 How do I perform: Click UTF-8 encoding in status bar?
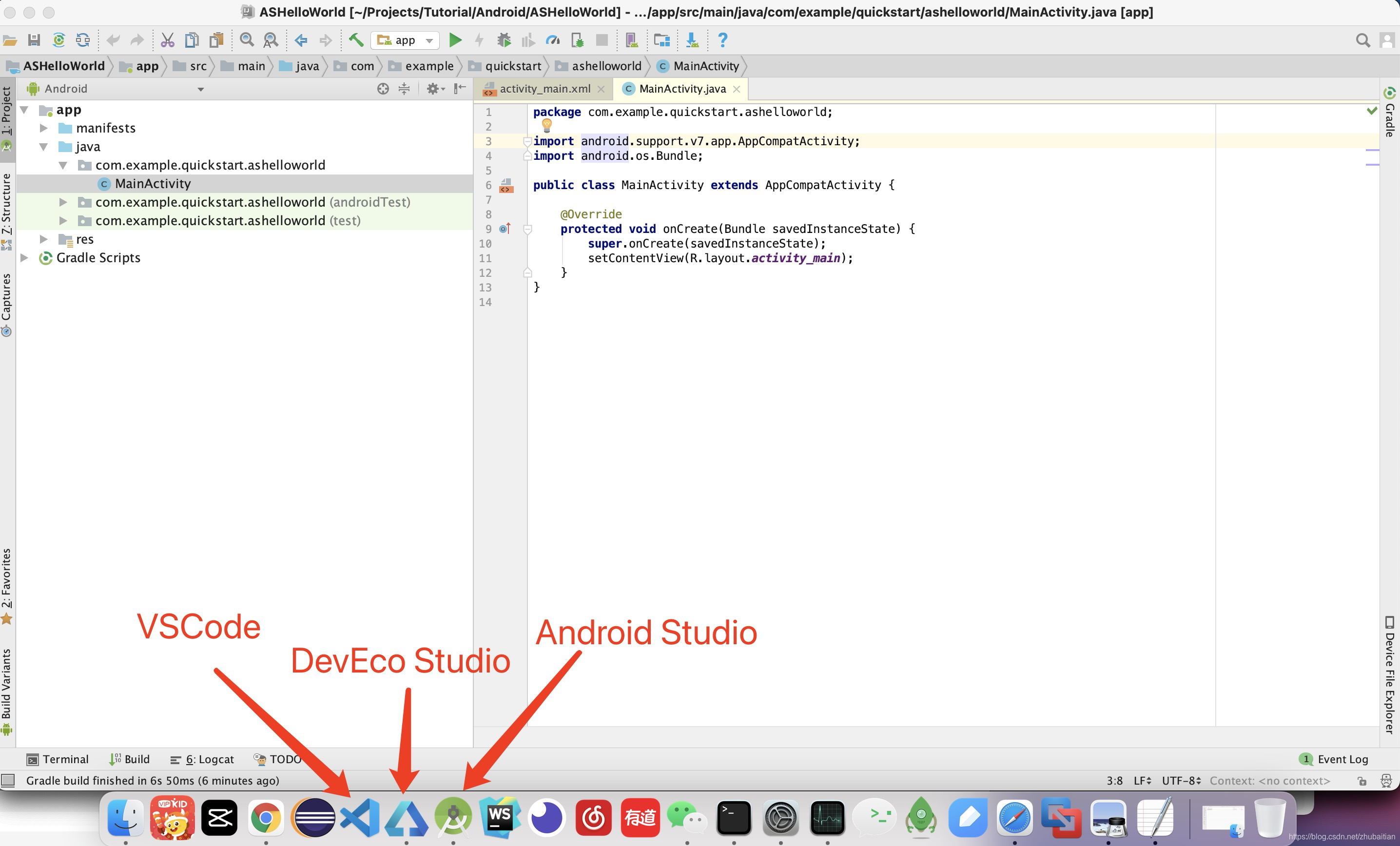[x=1181, y=781]
